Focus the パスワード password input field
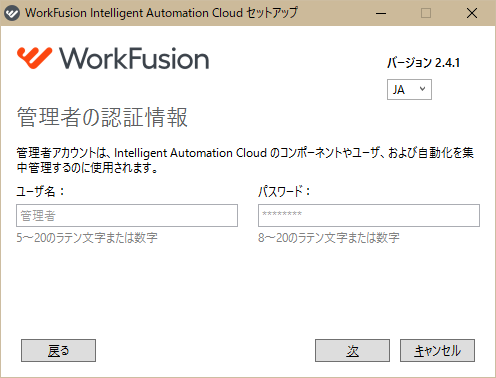Screen dimensions: 496x378 [369, 216]
